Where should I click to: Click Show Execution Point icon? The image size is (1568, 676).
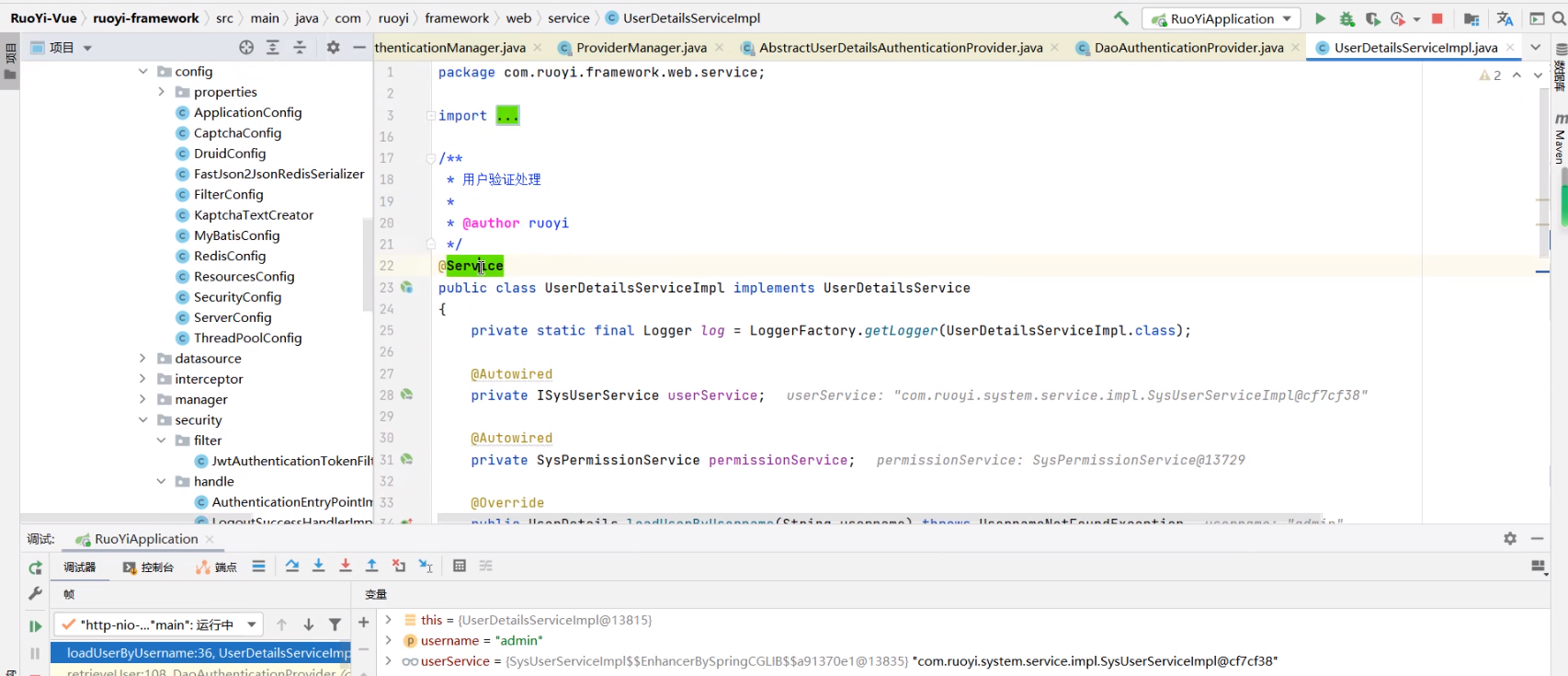click(x=258, y=567)
